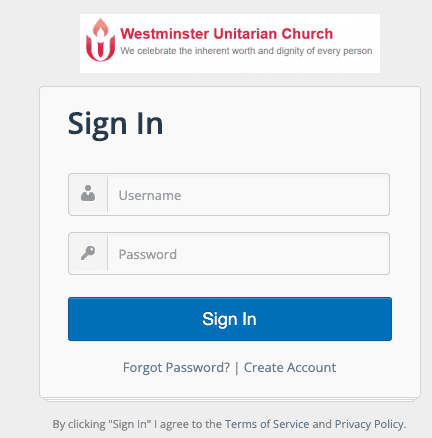Image resolution: width=432 pixels, height=438 pixels.
Task: Click the user silhouette icon beside Username
Action: coord(88,193)
